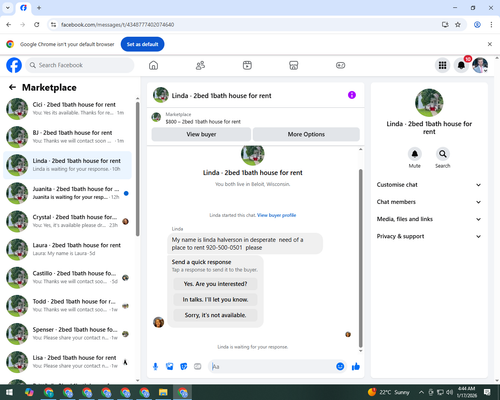This screenshot has height=400, width=500.
Task: Click the $800 listing thumbnail in chat header
Action: [x=156, y=117]
